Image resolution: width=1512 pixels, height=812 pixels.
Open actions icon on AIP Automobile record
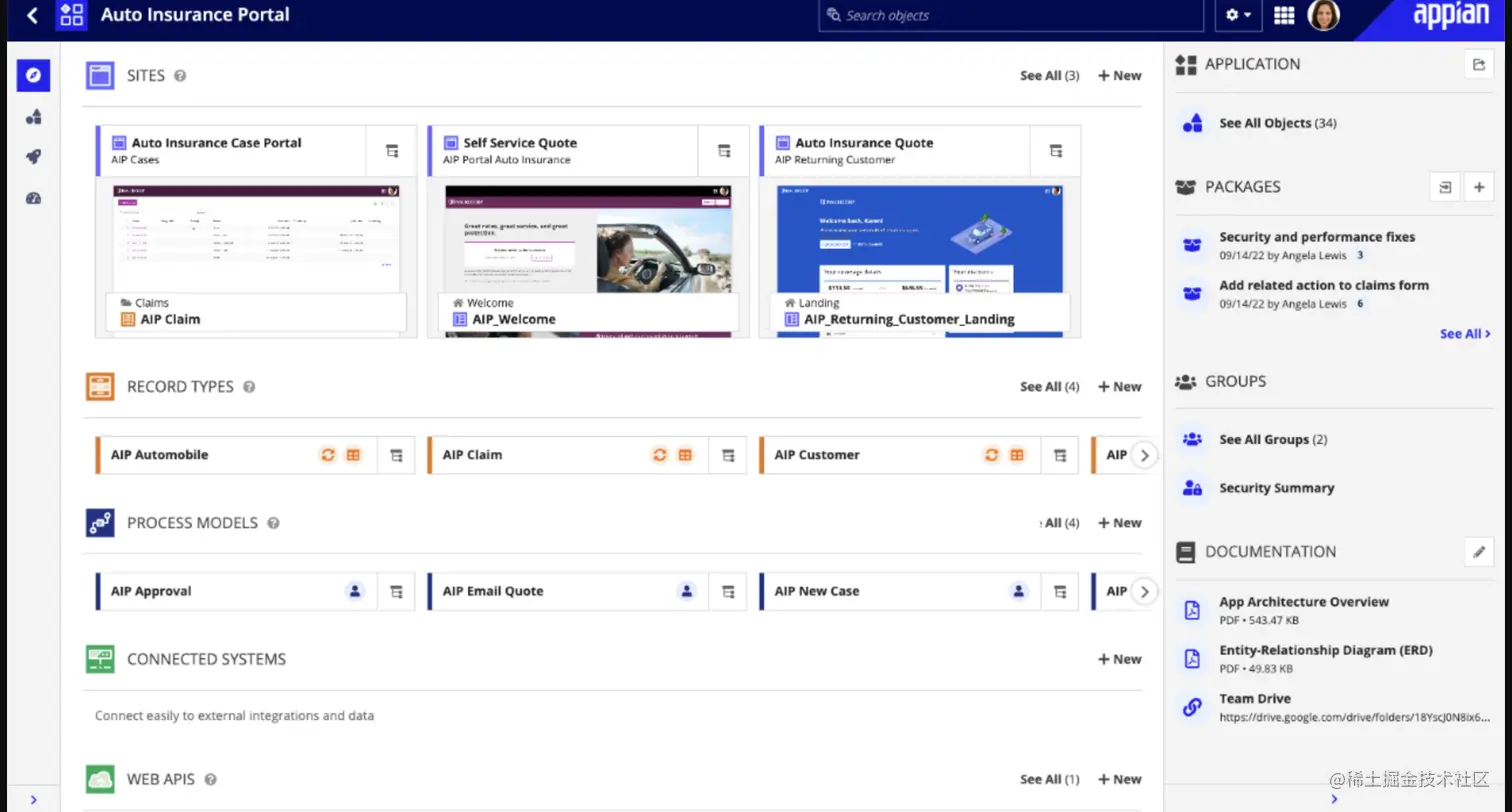point(396,455)
